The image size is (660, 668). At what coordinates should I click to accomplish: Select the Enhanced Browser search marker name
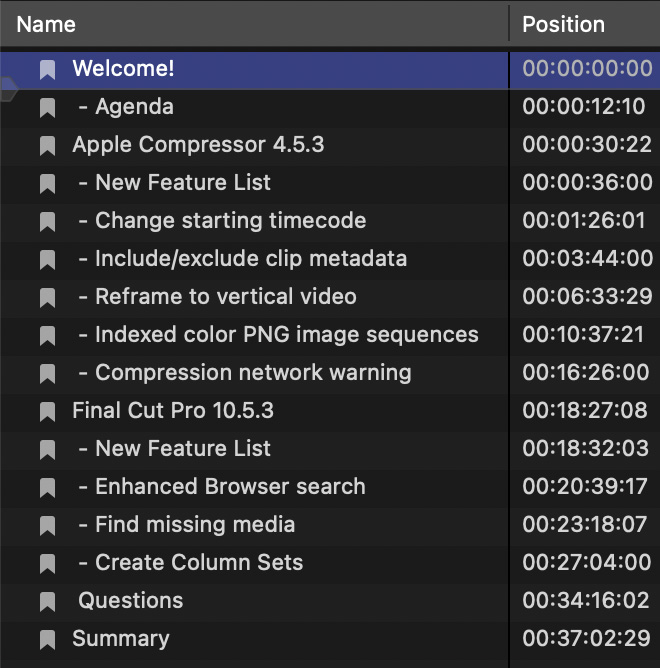pyautogui.click(x=222, y=487)
